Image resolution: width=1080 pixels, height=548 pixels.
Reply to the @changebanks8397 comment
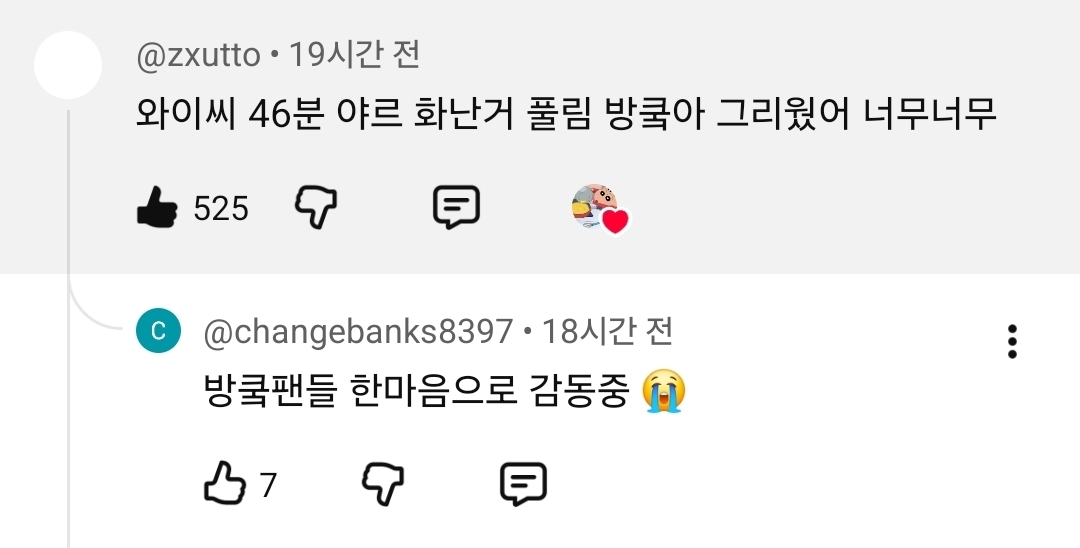click(x=523, y=484)
